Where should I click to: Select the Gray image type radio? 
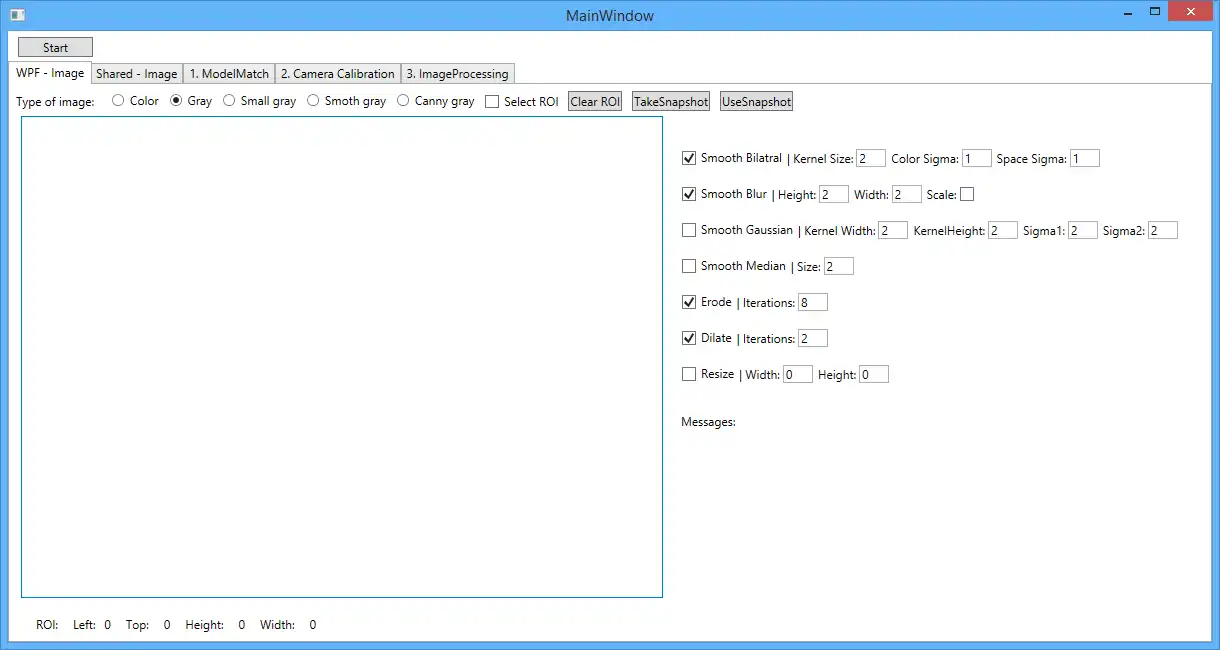[x=191, y=101]
